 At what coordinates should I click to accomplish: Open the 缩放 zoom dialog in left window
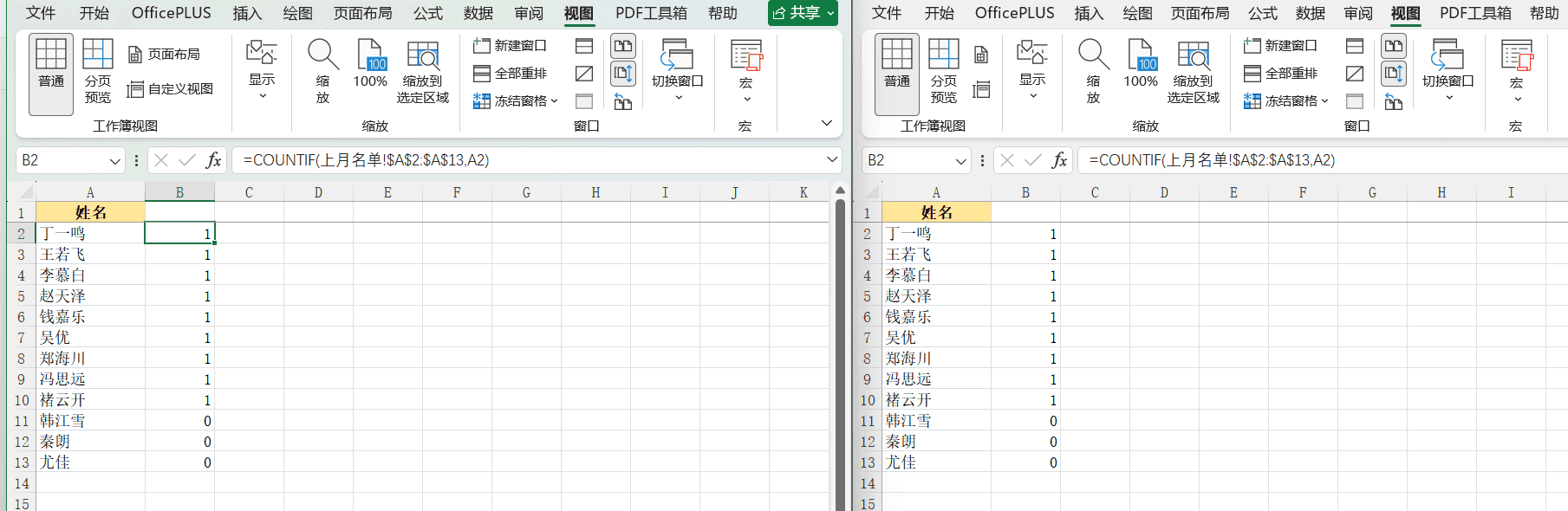pos(322,73)
